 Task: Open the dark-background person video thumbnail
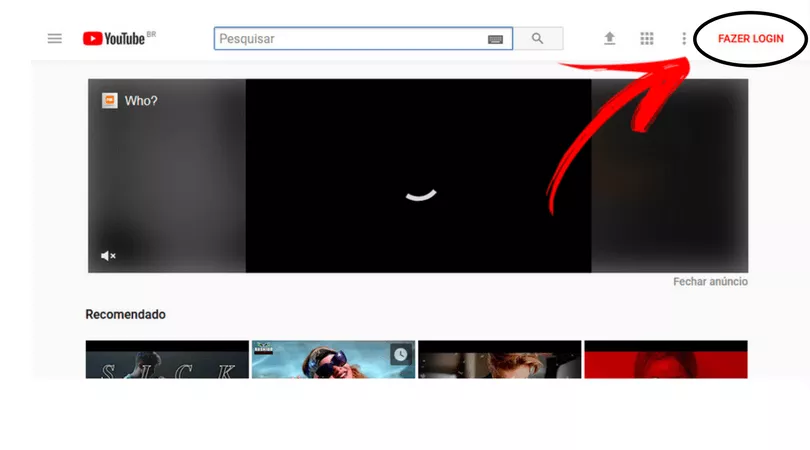500,360
